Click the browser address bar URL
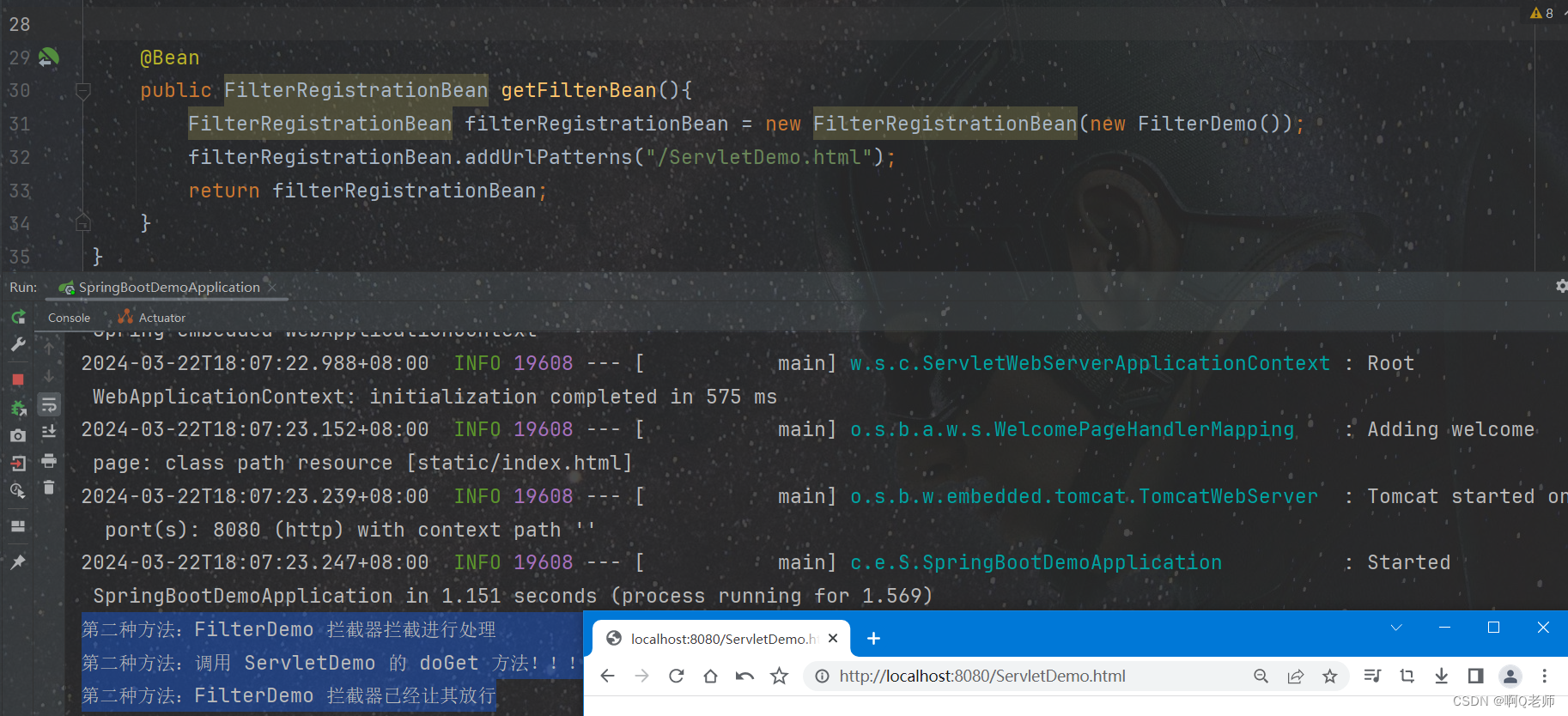 click(982, 677)
